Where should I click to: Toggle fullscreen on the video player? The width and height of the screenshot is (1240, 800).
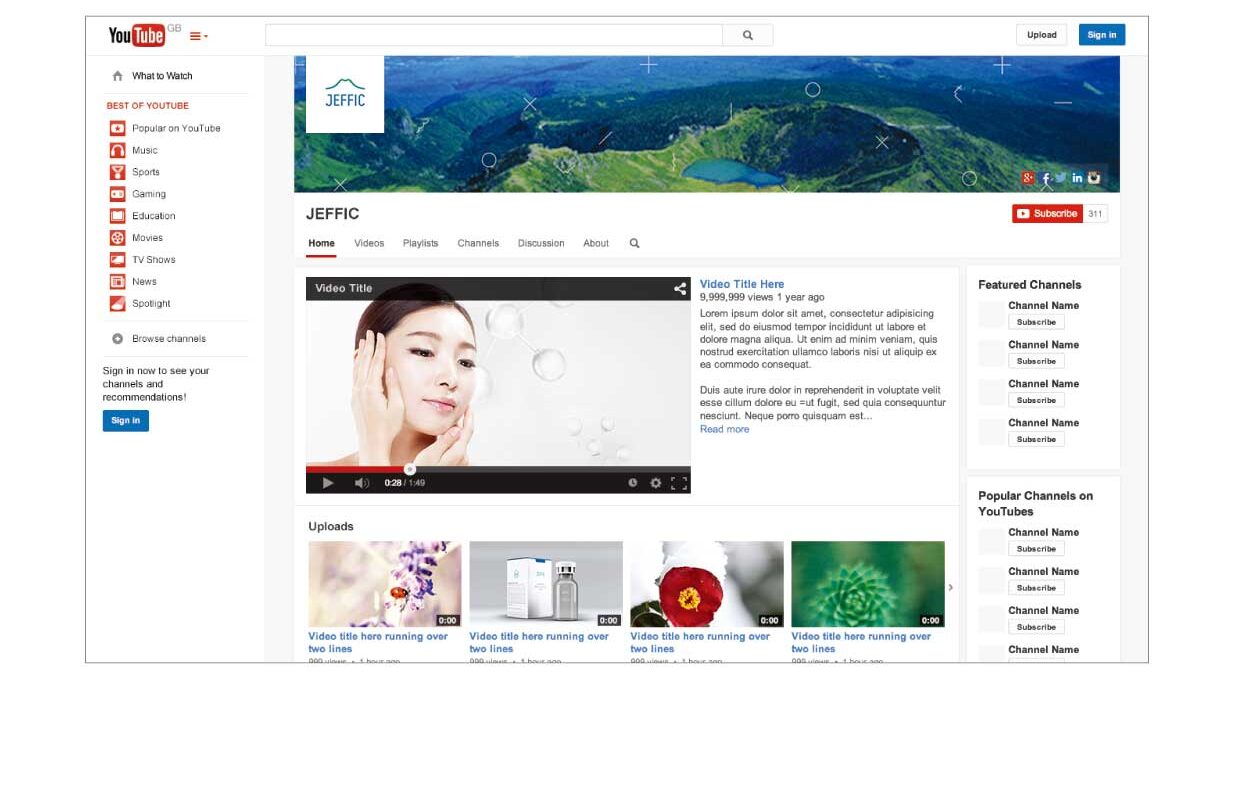click(x=679, y=483)
